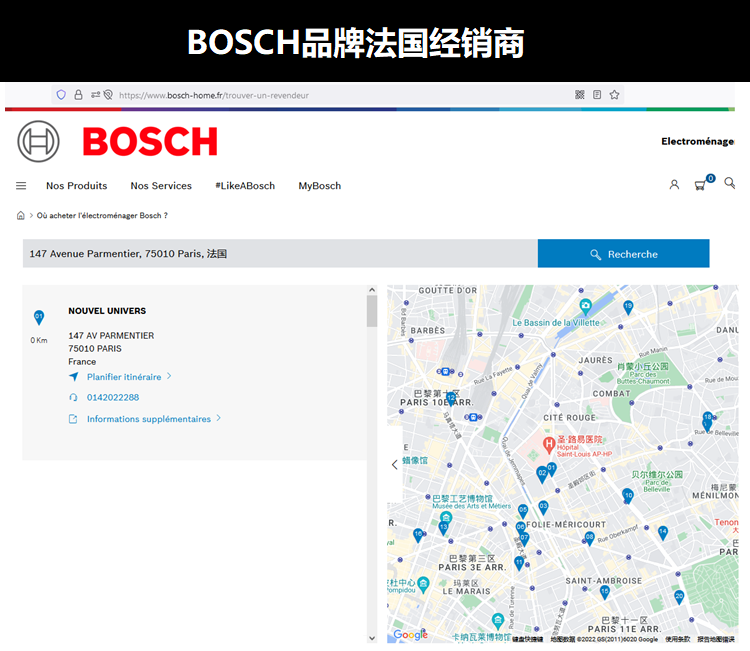Click the Hôpital Saint-Louis H marker
The width and height of the screenshot is (750, 651).
click(549, 444)
